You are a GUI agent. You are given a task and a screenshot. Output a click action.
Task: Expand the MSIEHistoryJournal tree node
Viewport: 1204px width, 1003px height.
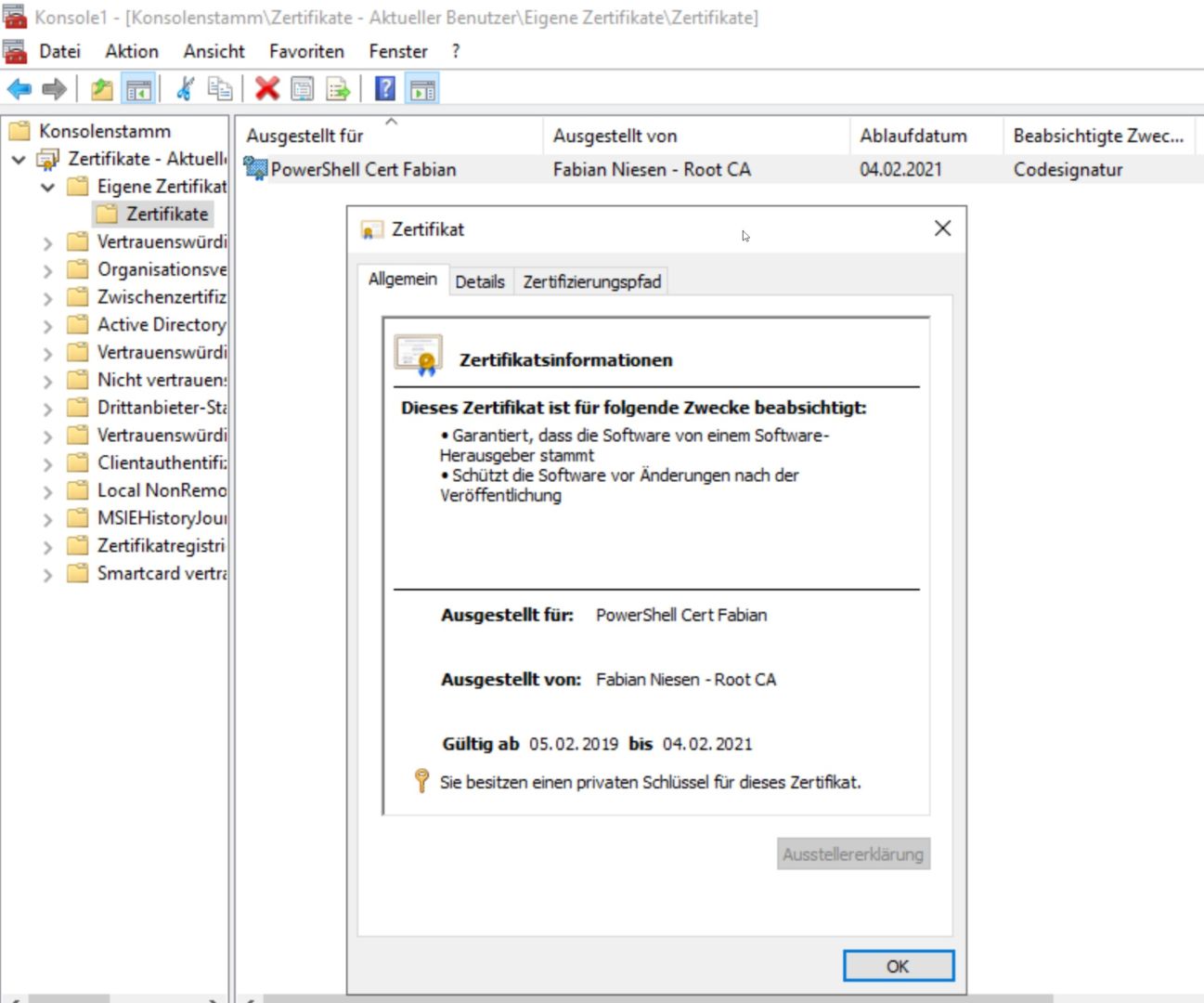(x=48, y=519)
